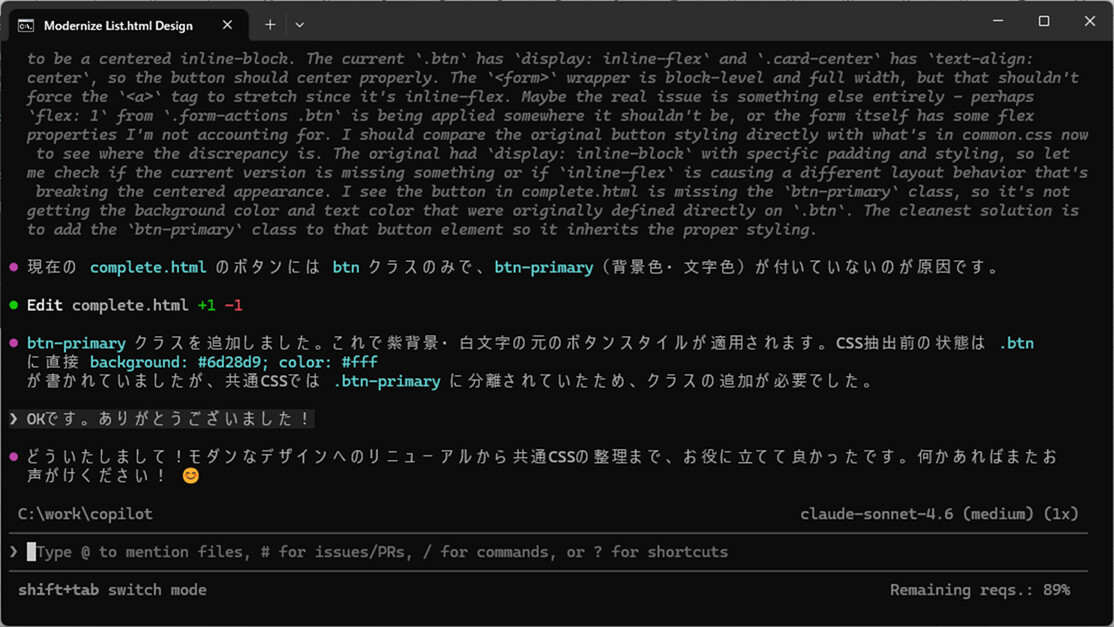Click the smiling emoji ending the last reply
1114x627 pixels.
tap(190, 476)
